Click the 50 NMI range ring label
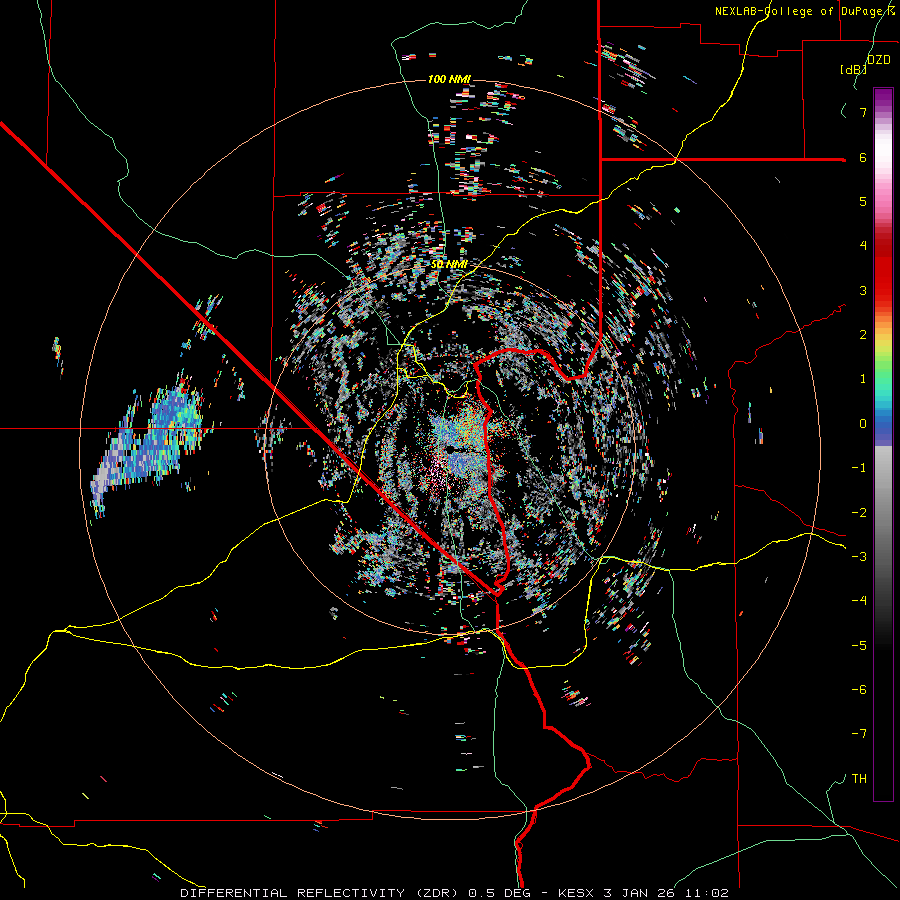The height and width of the screenshot is (900, 900). click(449, 265)
